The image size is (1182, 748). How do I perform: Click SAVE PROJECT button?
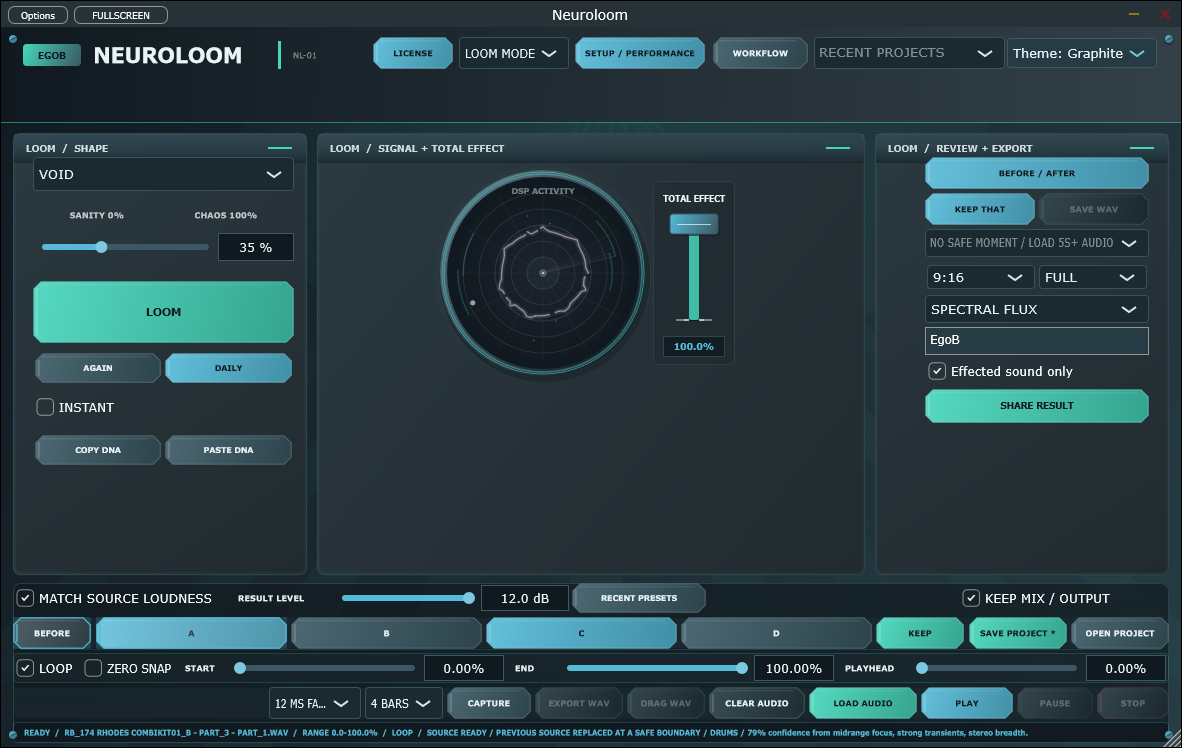(1018, 633)
